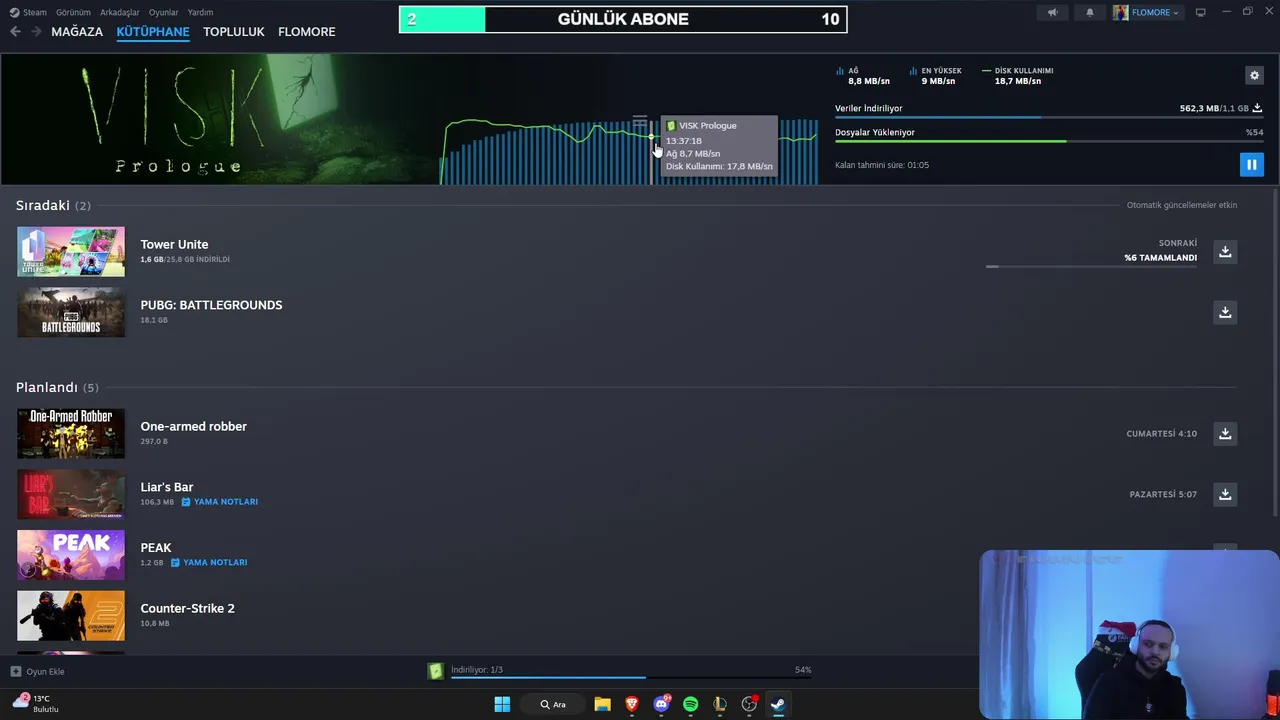Open Liar's Bar YAMA NOTLARI link
Viewport: 1280px width, 720px height.
click(220, 502)
